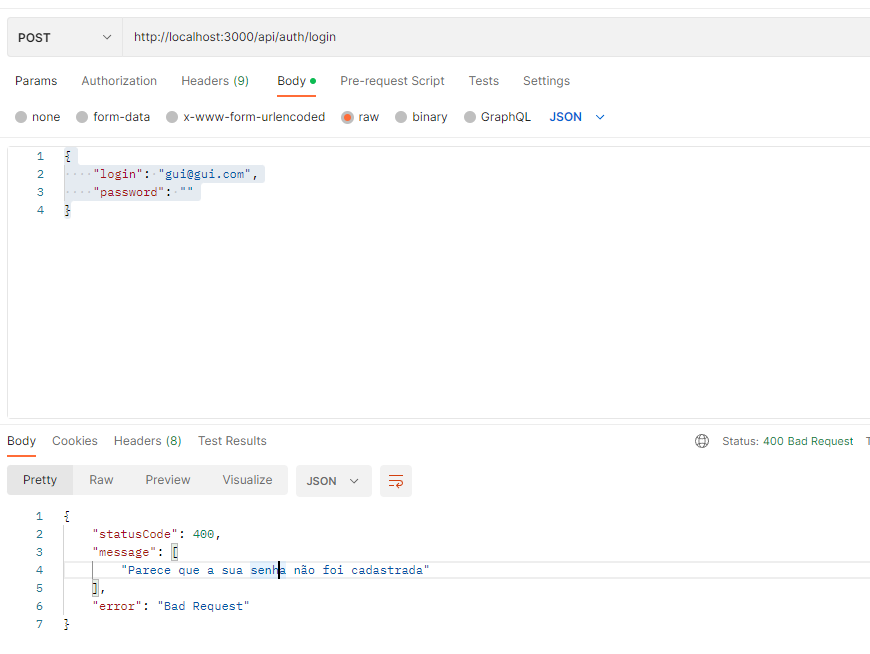Screen dimensions: 870x654
Task: Switch to the Pre-request Script tab
Action: (392, 81)
